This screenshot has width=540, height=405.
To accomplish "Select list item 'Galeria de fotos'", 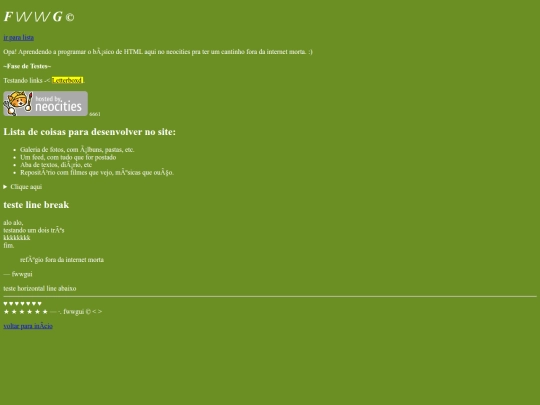I will [x=77, y=149].
